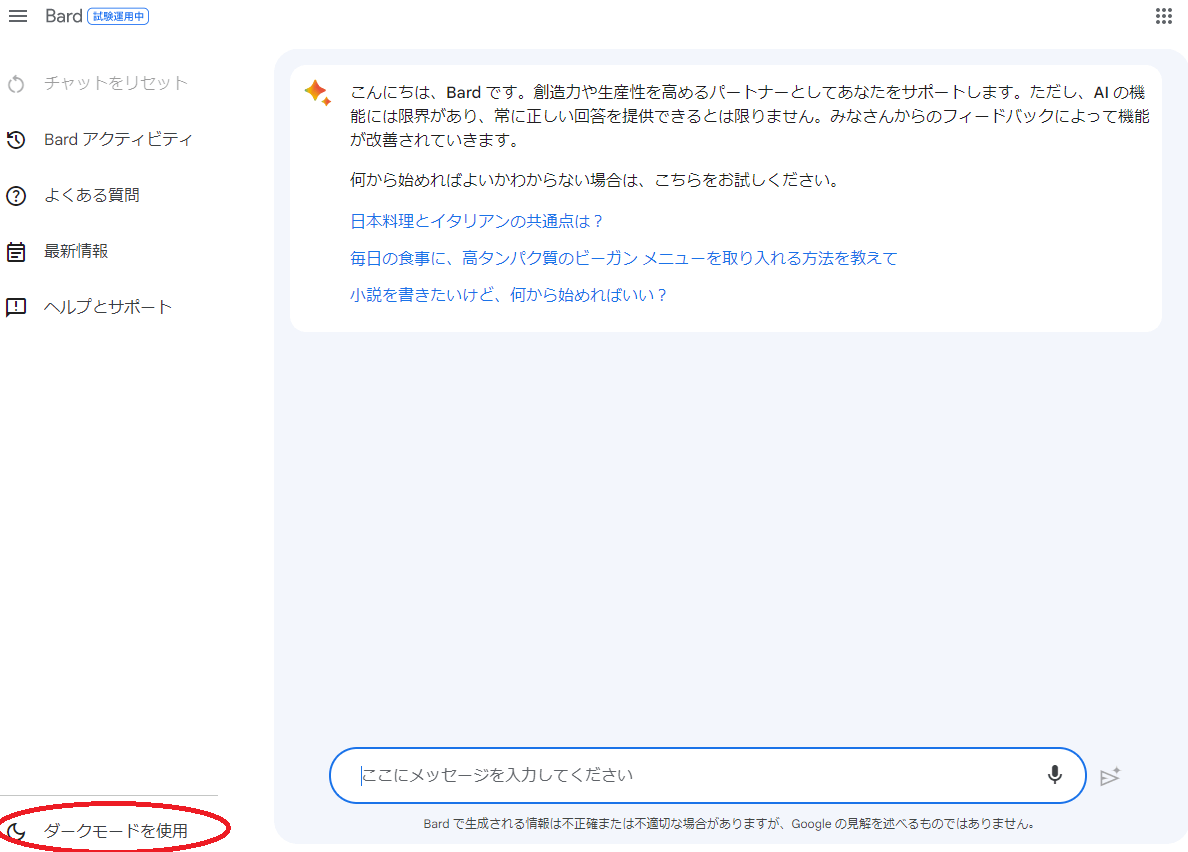Click the Bard disclaimer text below input

point(728,824)
